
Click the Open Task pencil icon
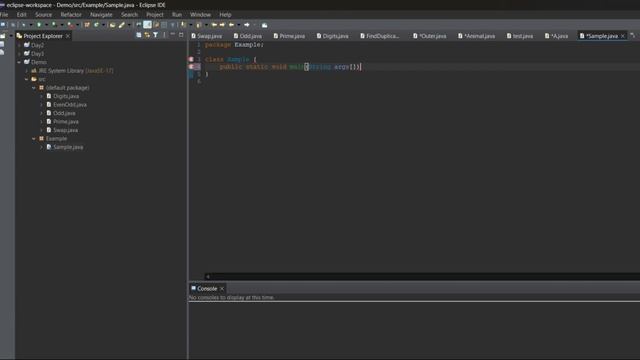(122, 25)
